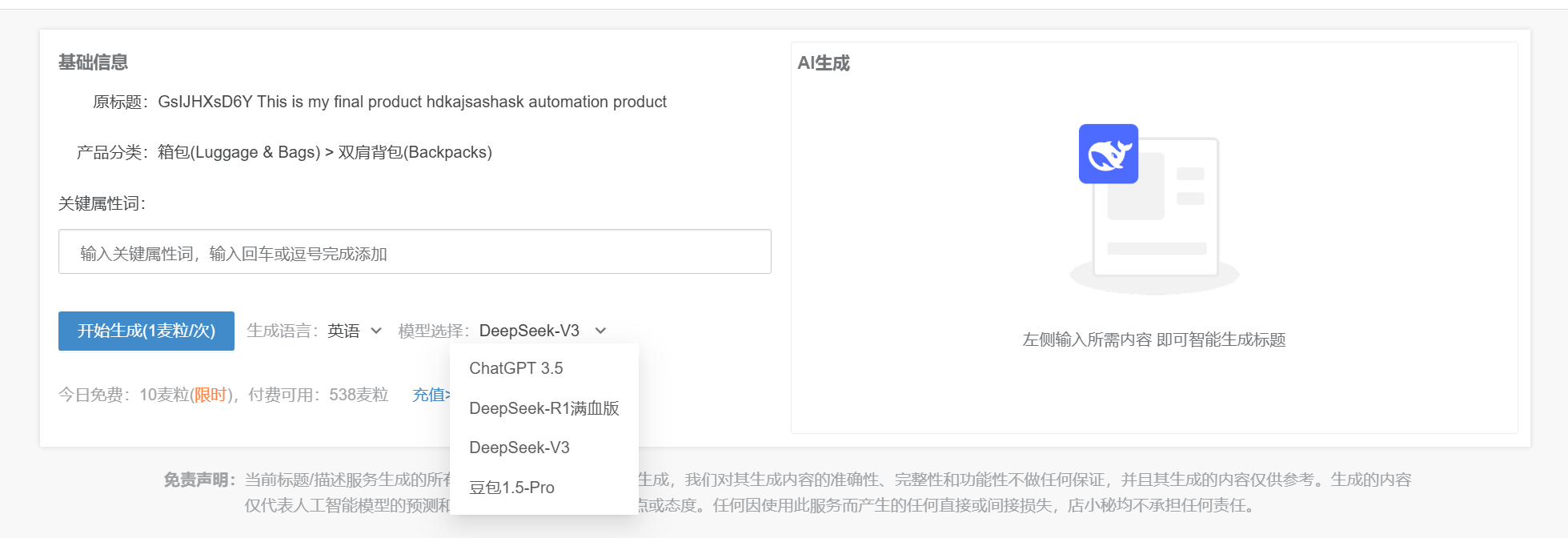Pick 豆包1.5-Pro as the generation model
This screenshot has width=1568, height=538.
pos(511,487)
